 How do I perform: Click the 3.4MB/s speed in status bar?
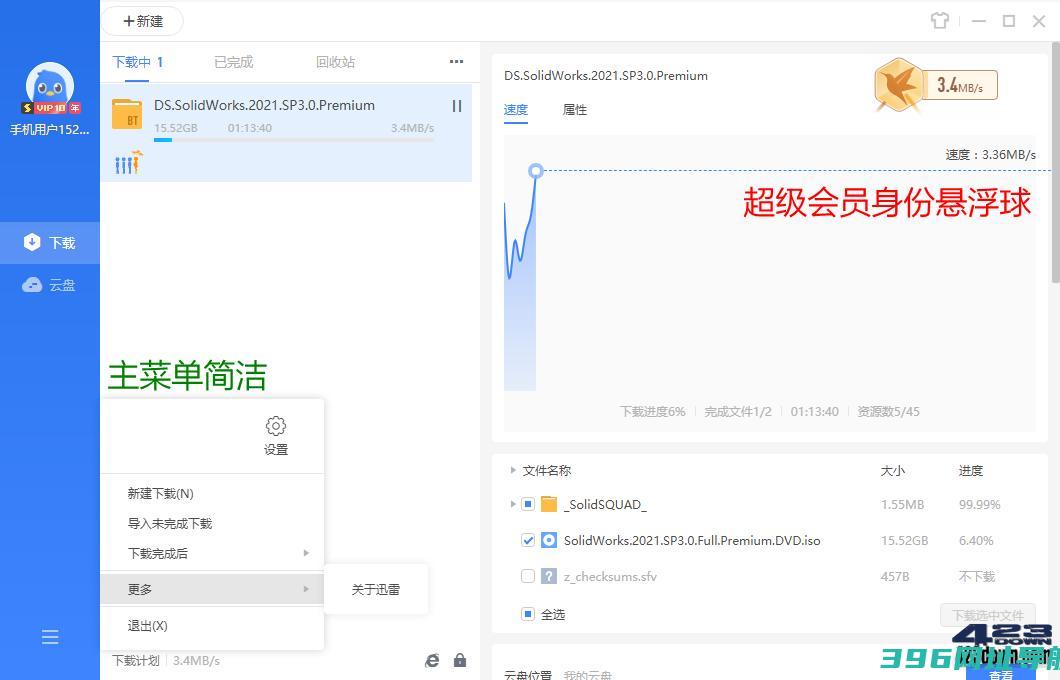(196, 660)
